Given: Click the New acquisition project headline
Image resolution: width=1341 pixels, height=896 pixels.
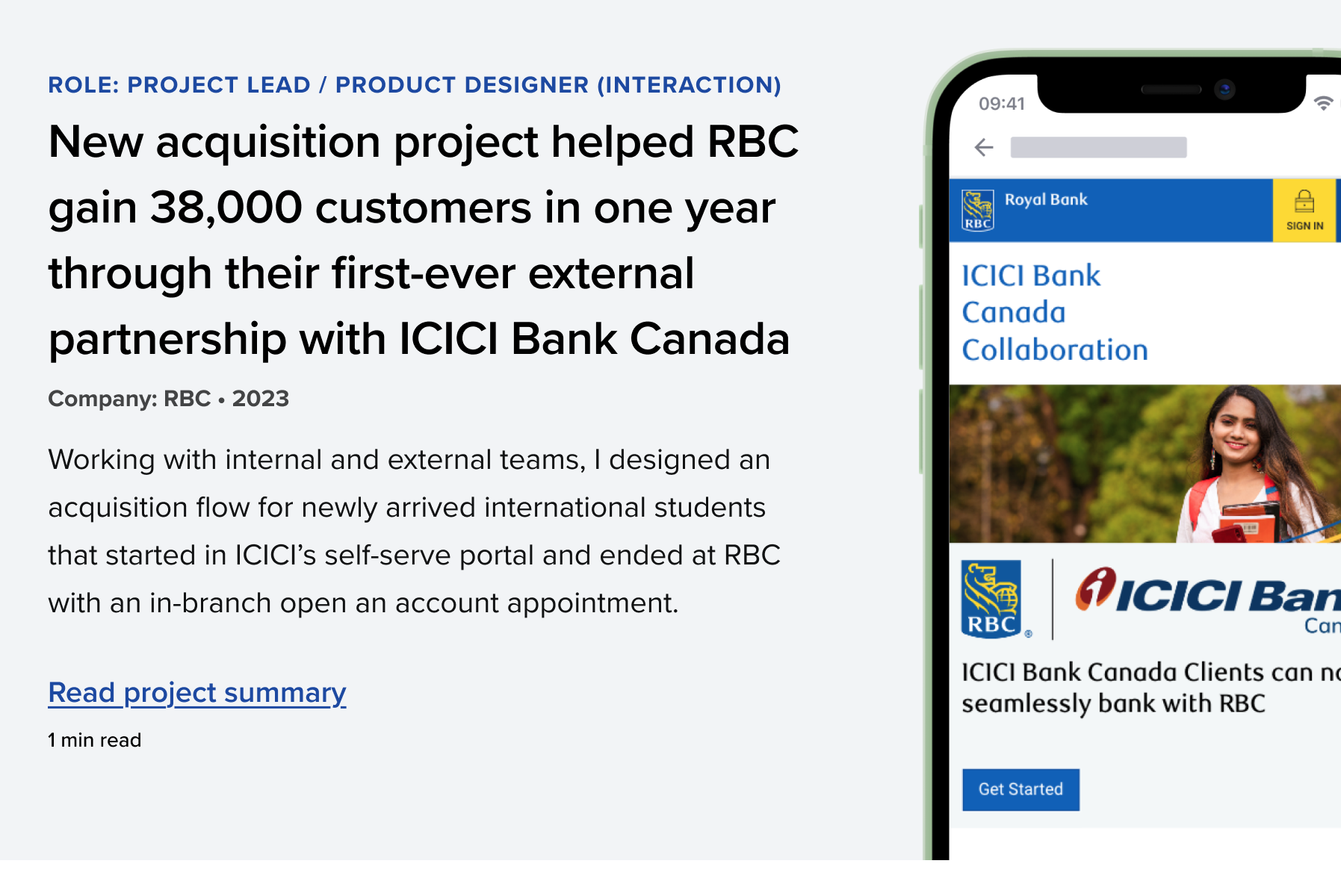Looking at the screenshot, I should click(x=424, y=240).
